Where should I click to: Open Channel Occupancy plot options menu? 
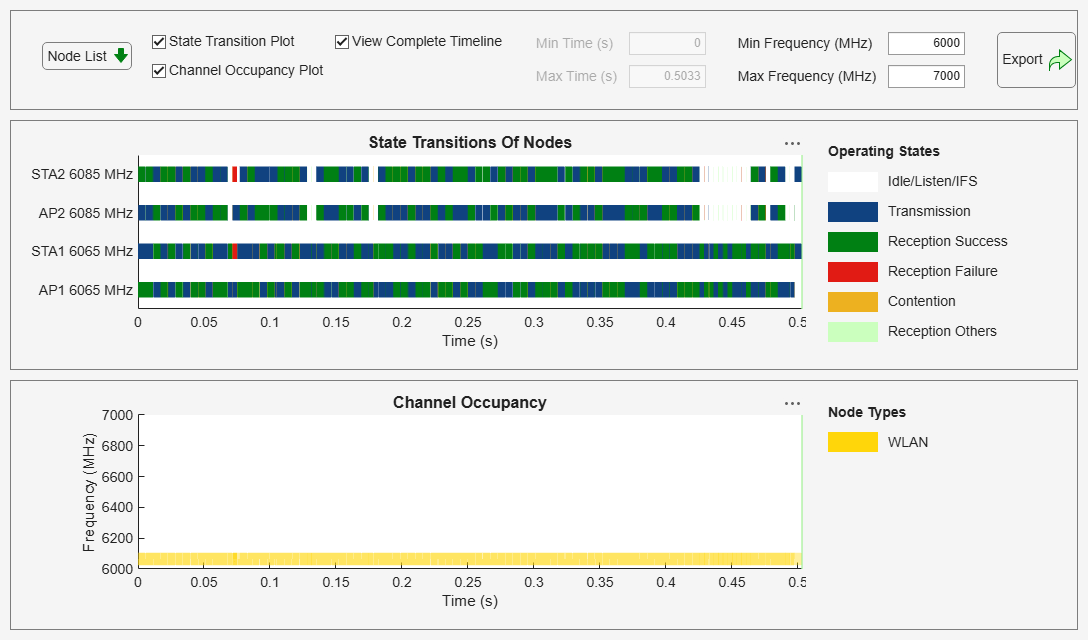point(792,403)
